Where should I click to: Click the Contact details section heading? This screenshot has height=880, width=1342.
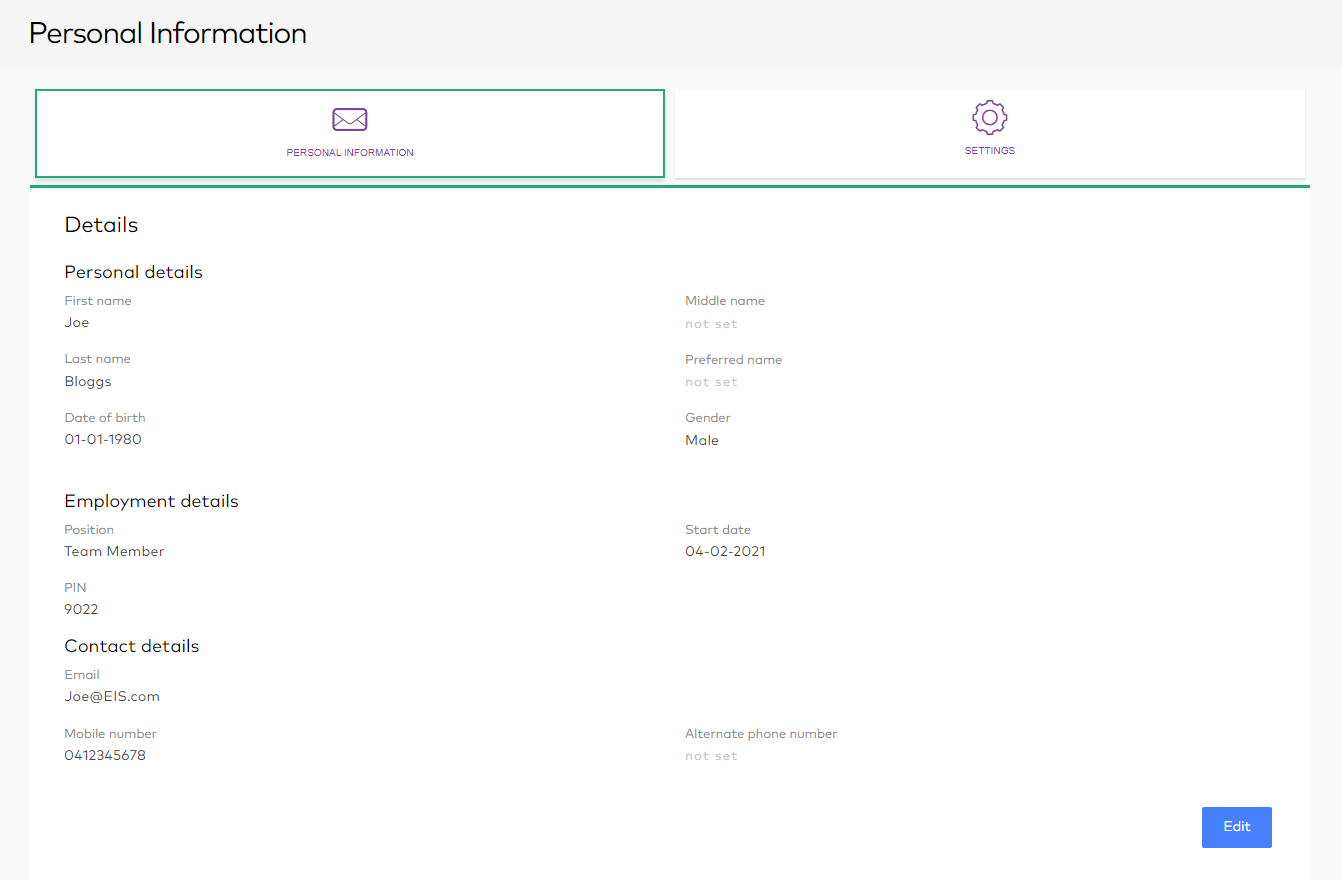(x=132, y=647)
